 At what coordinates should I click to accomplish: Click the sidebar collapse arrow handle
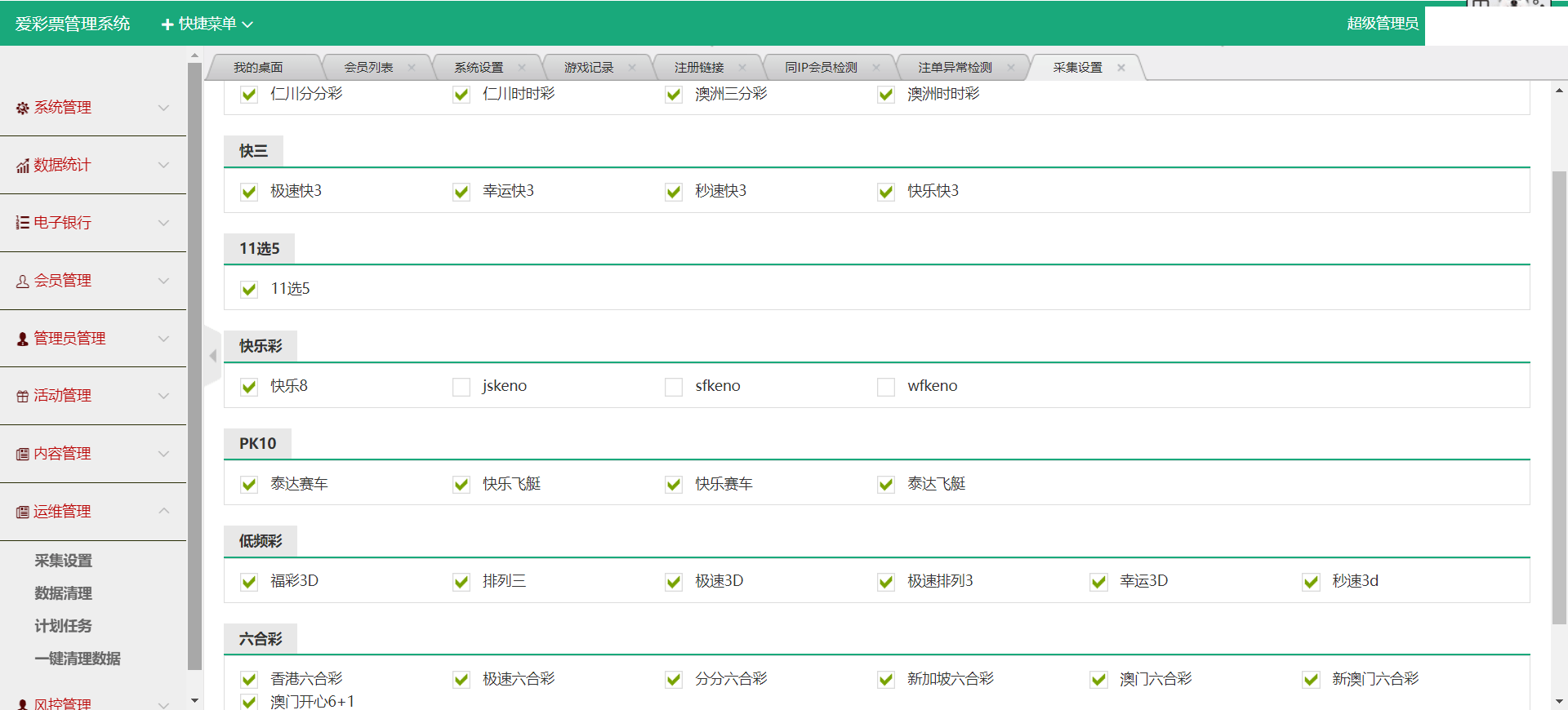[212, 356]
